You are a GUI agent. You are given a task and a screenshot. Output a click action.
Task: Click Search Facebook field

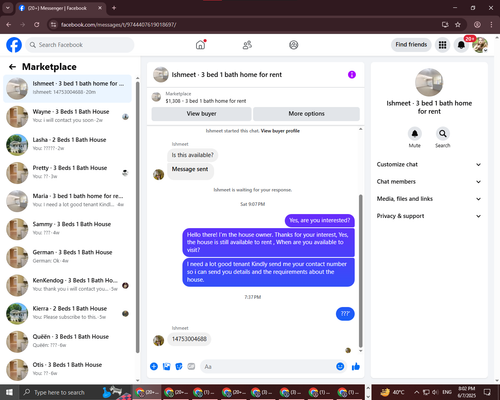point(80,45)
